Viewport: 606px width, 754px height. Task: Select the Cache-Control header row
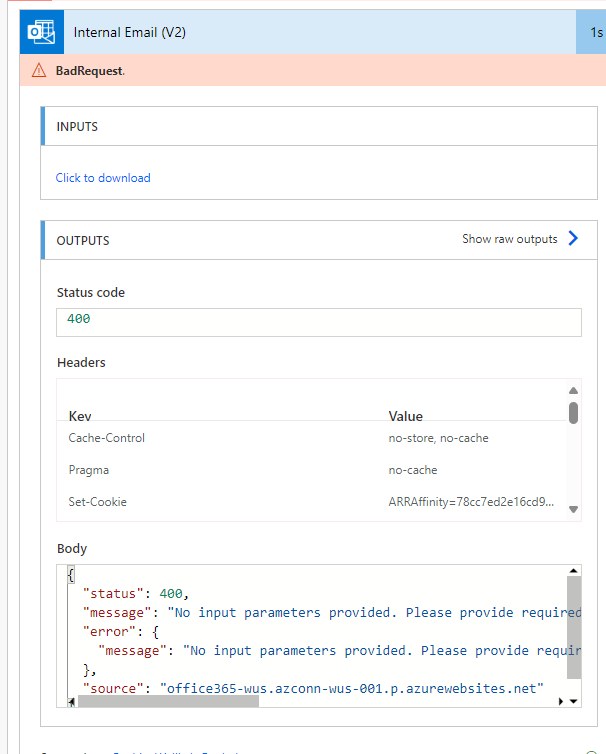click(310, 438)
